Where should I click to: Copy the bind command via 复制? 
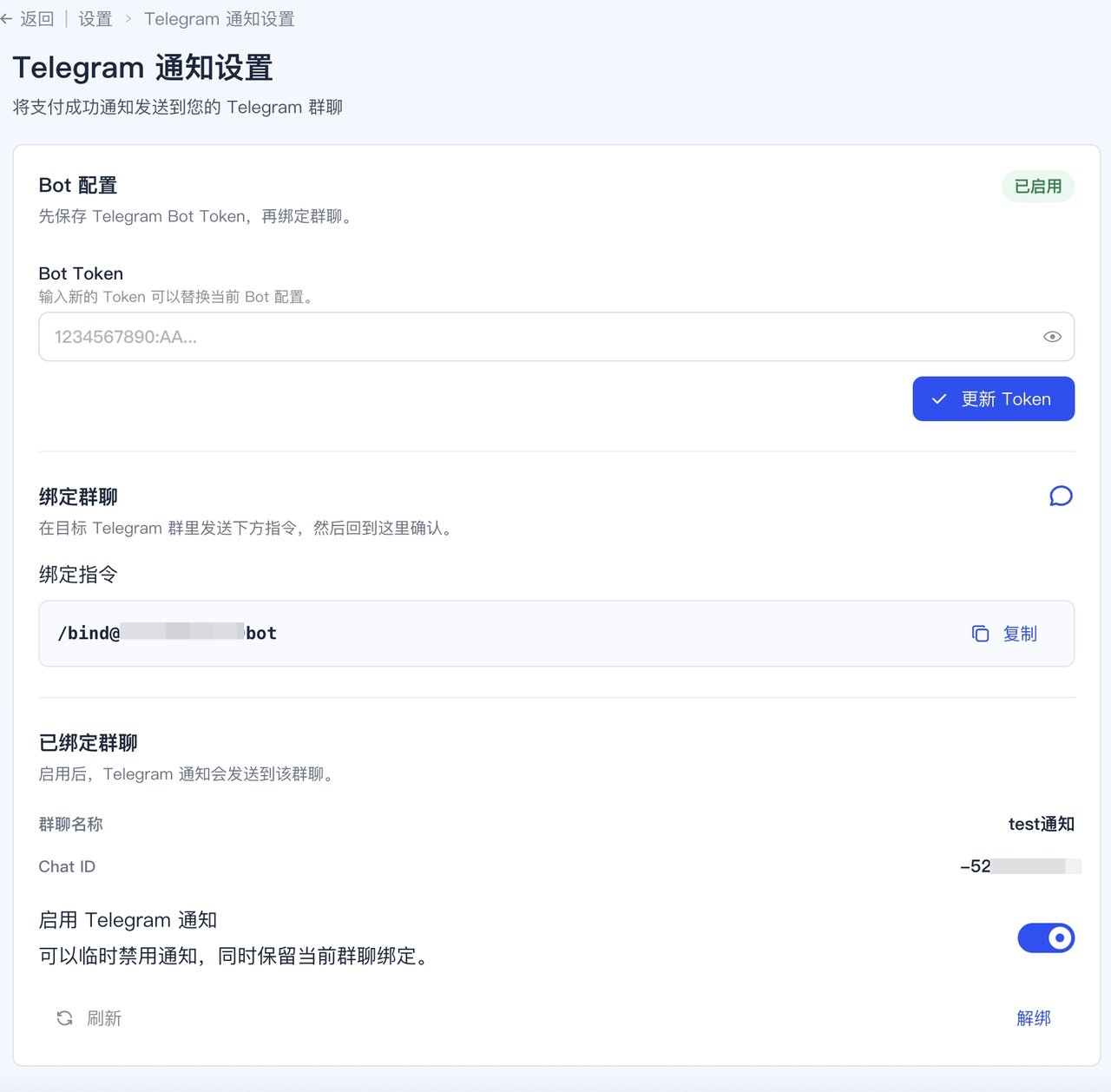tap(1020, 634)
